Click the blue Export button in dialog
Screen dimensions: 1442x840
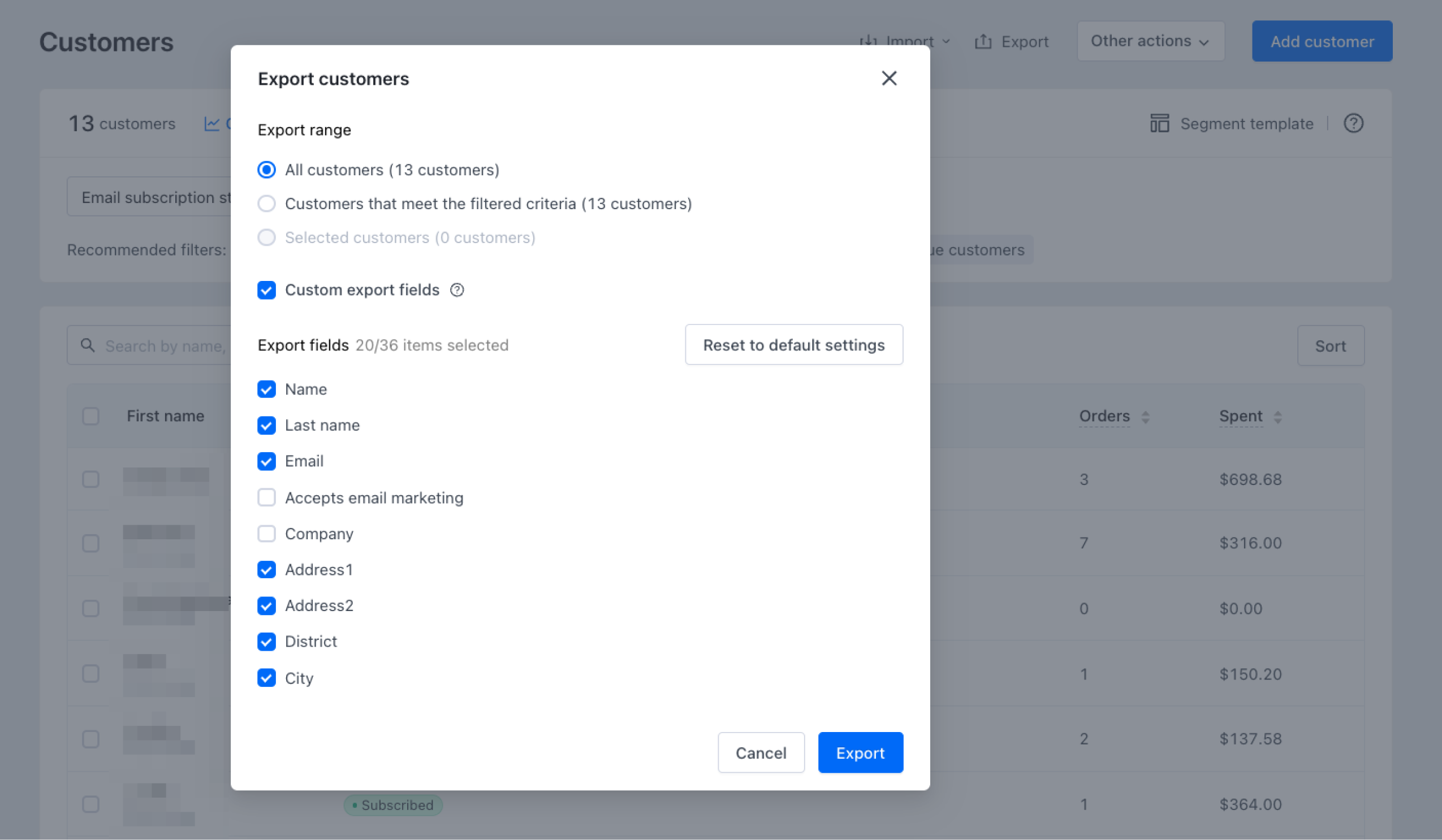[860, 752]
